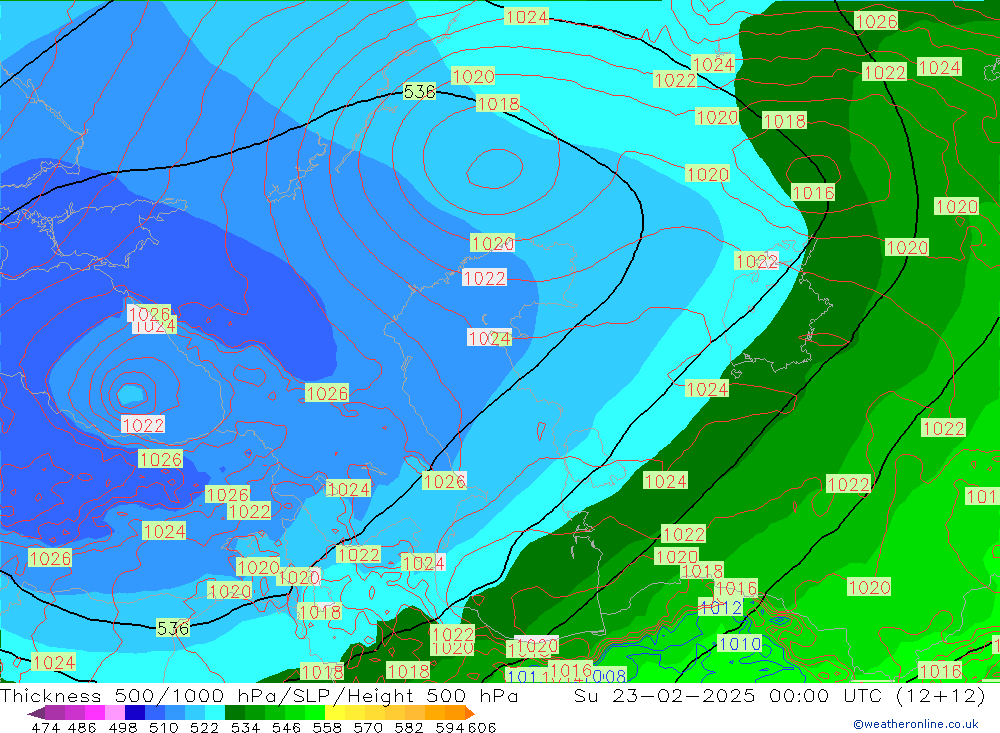Click the legend value 498

tap(123, 727)
